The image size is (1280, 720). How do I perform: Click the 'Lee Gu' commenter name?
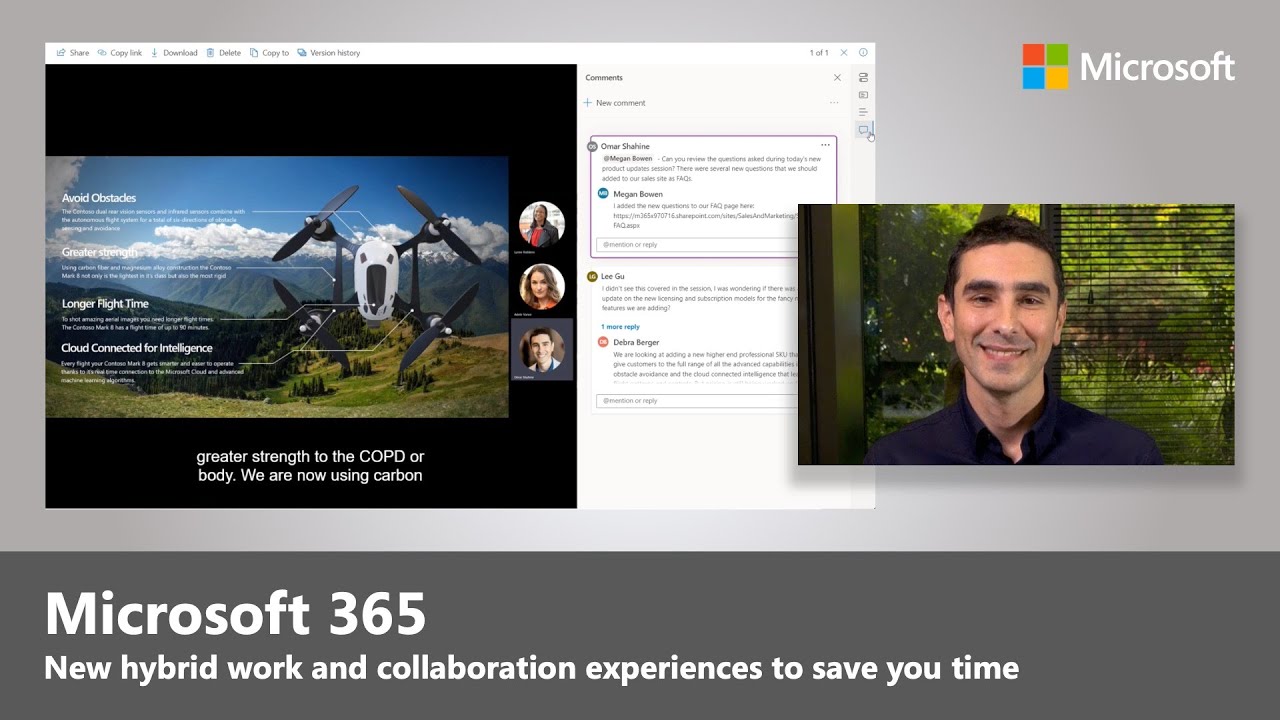[x=613, y=276]
